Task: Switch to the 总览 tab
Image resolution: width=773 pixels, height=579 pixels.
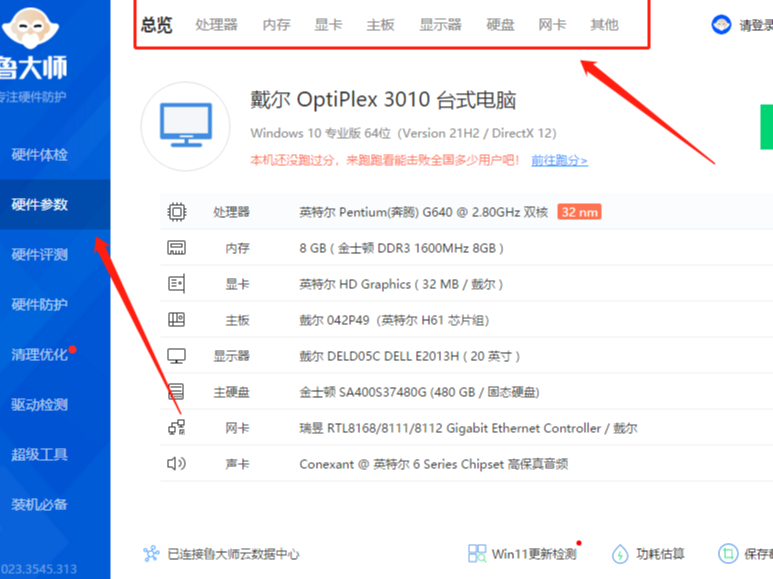Action: click(x=156, y=25)
